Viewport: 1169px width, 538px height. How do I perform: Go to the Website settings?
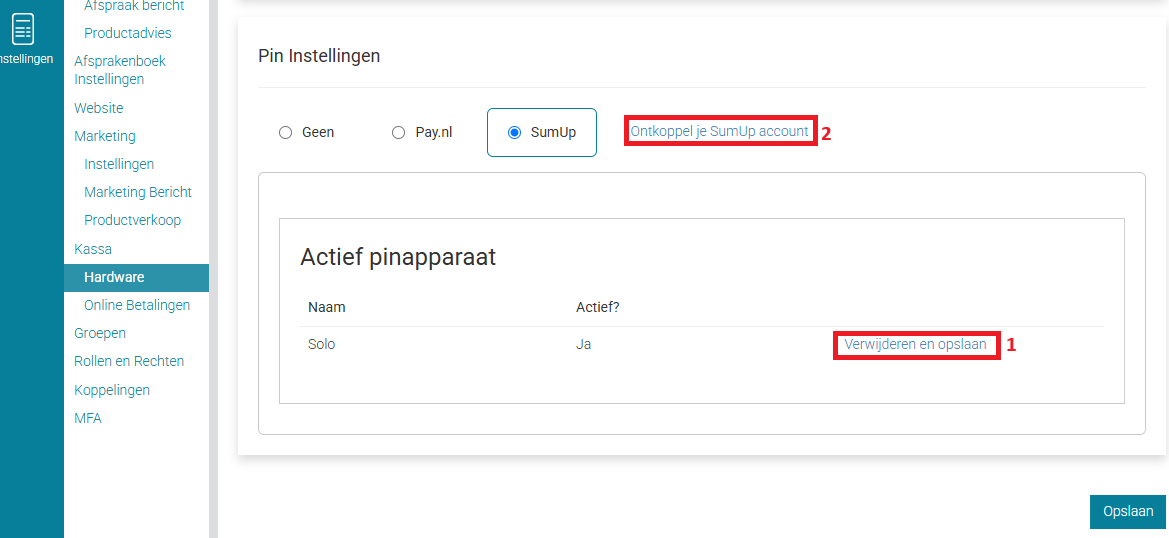pyautogui.click(x=99, y=108)
